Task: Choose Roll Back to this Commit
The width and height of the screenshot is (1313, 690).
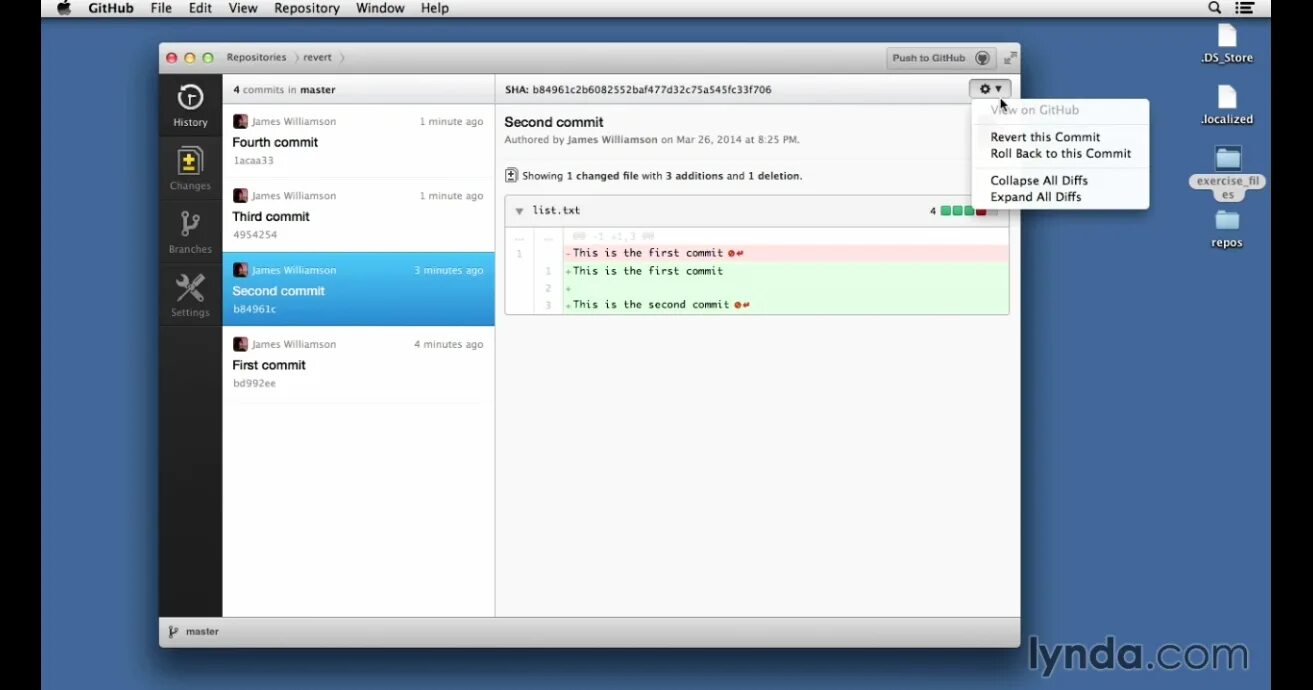Action: tap(1060, 153)
